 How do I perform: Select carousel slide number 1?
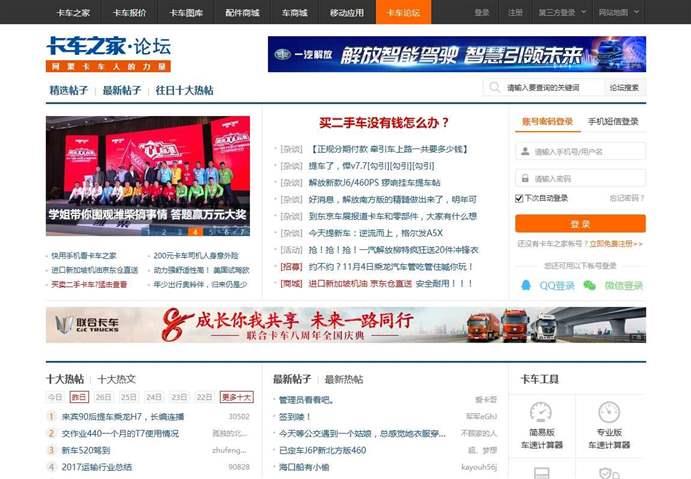(148, 232)
